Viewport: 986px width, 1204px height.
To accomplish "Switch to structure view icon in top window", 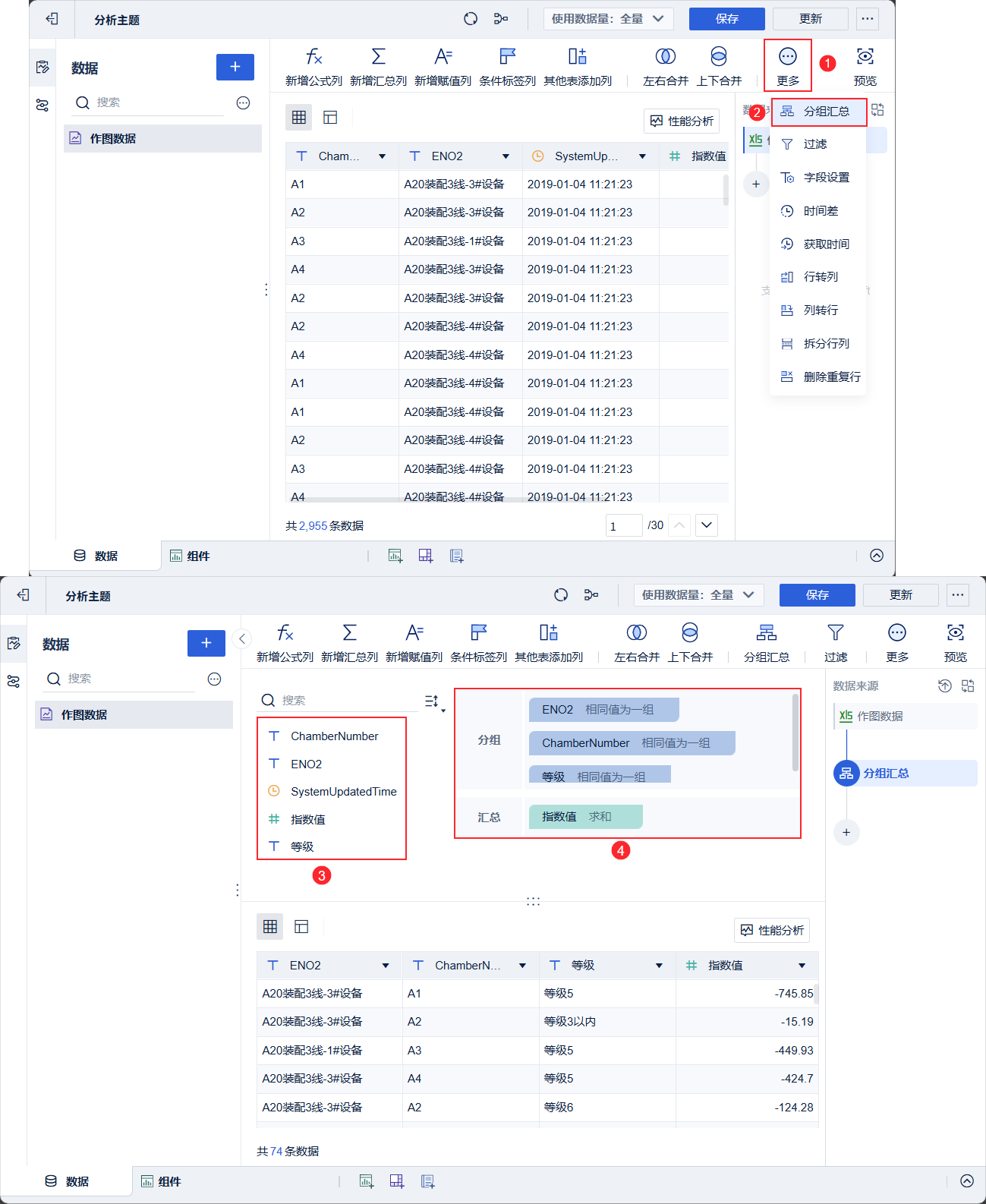I will click(330, 117).
